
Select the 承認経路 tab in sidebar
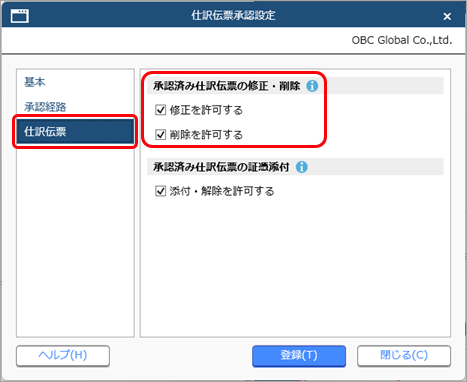[75, 107]
